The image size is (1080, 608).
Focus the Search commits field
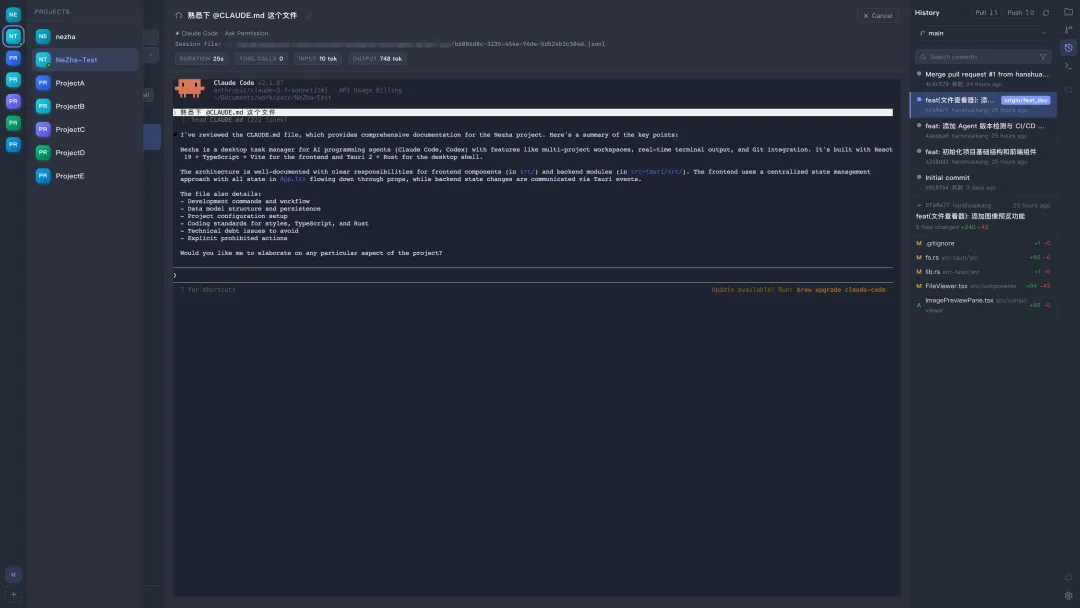tap(983, 57)
